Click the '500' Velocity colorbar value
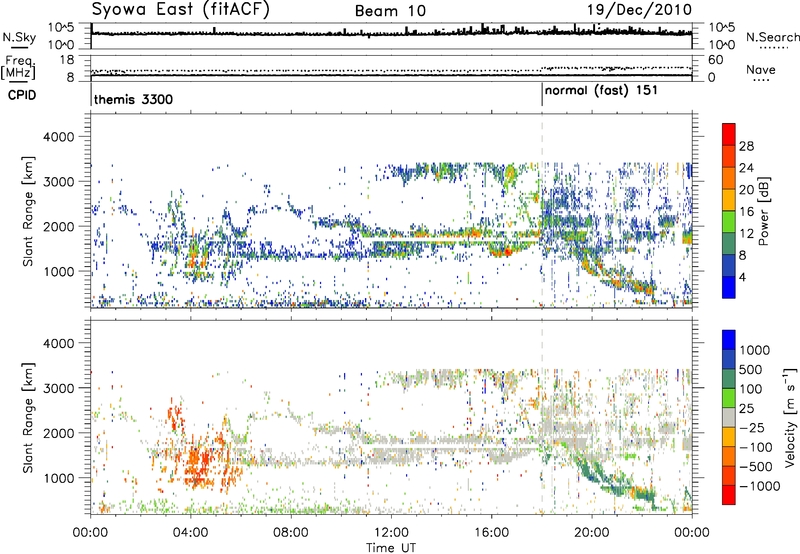Screen dimensions: 800x554 click(752, 370)
